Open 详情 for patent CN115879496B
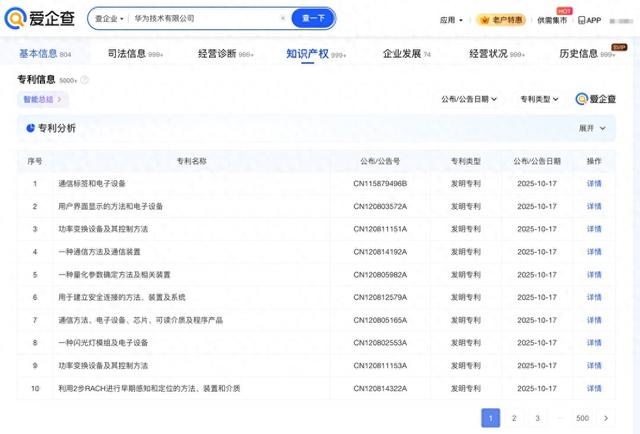The image size is (640, 434). 594,184
